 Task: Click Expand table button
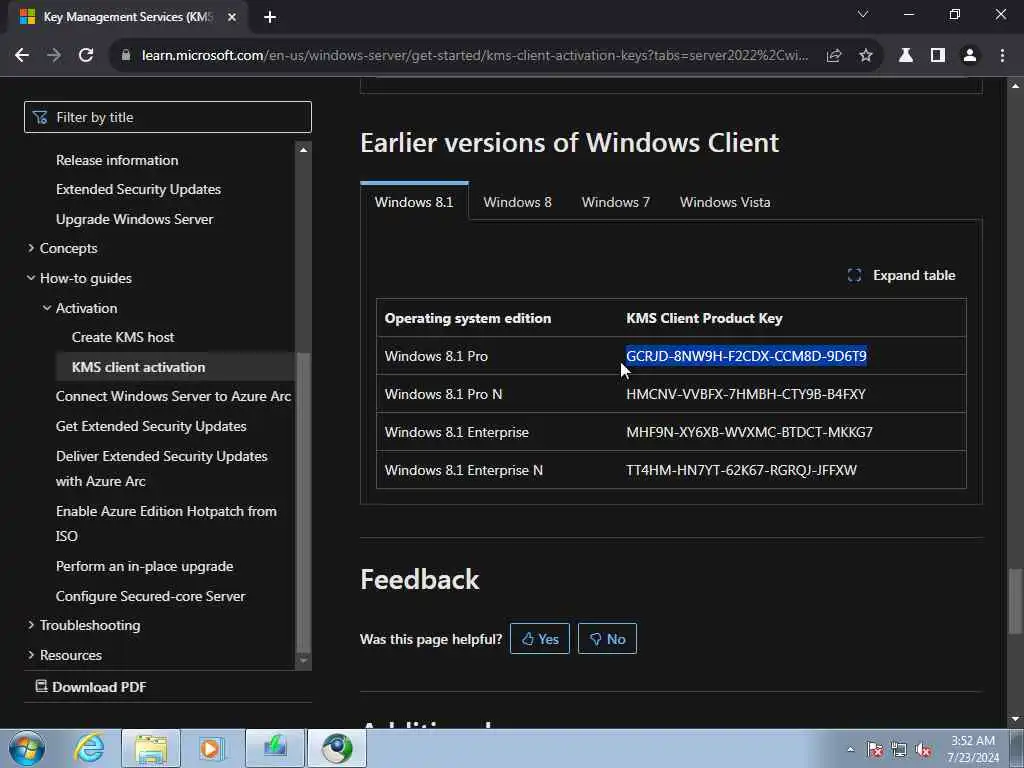901,276
